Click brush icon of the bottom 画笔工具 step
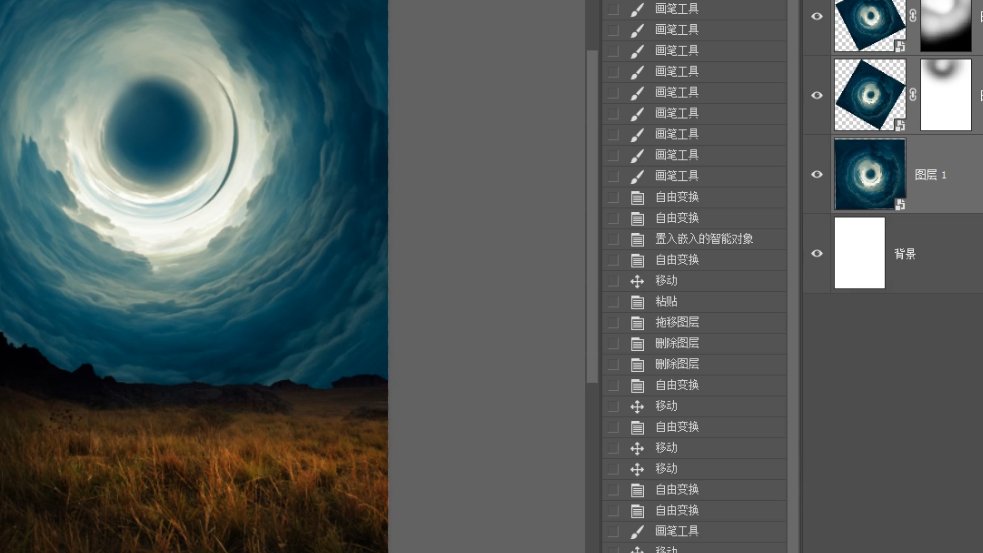The image size is (983, 553). [x=637, y=531]
